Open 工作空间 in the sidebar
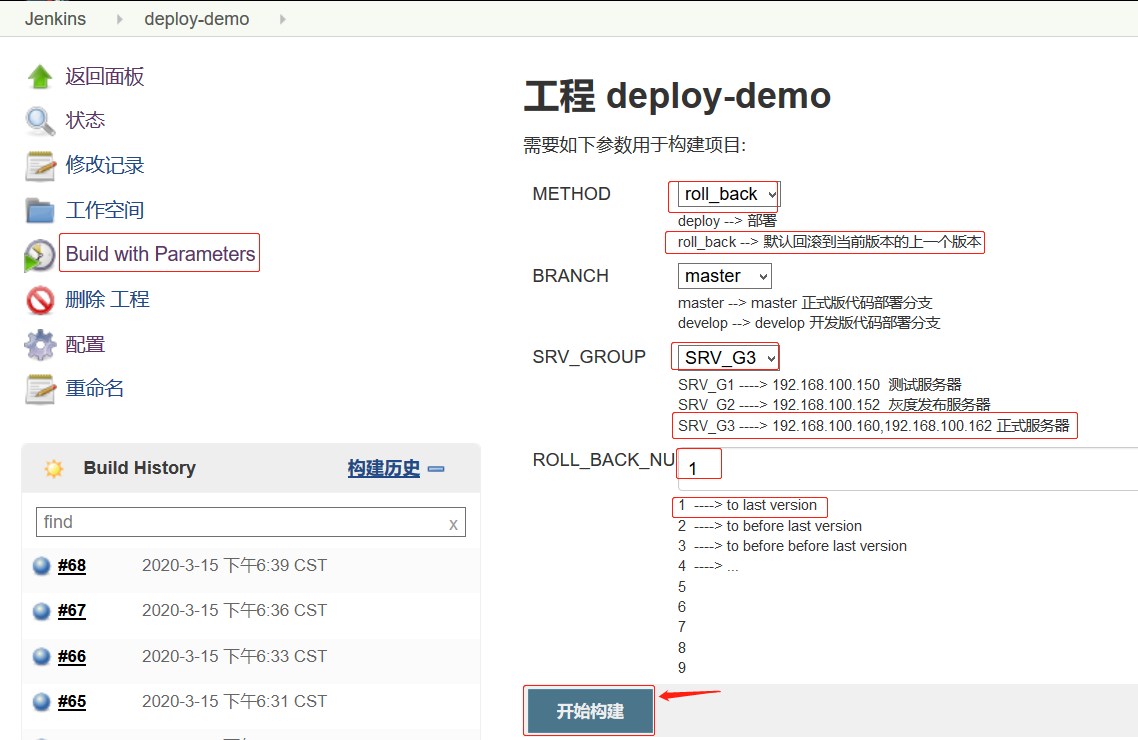This screenshot has height=740, width=1138. pyautogui.click(x=105, y=210)
